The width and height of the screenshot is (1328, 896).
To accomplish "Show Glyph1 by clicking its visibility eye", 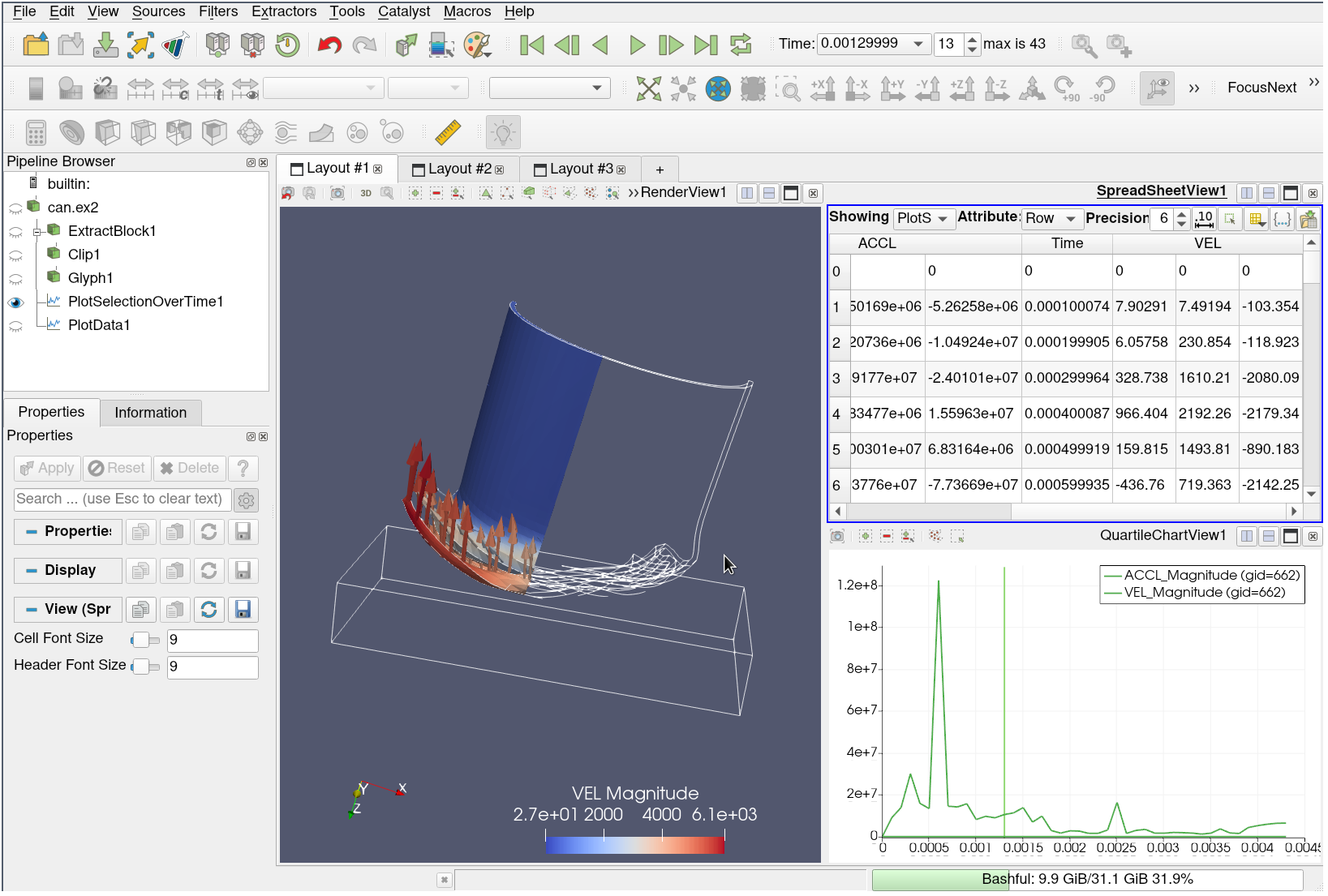I will (x=16, y=277).
